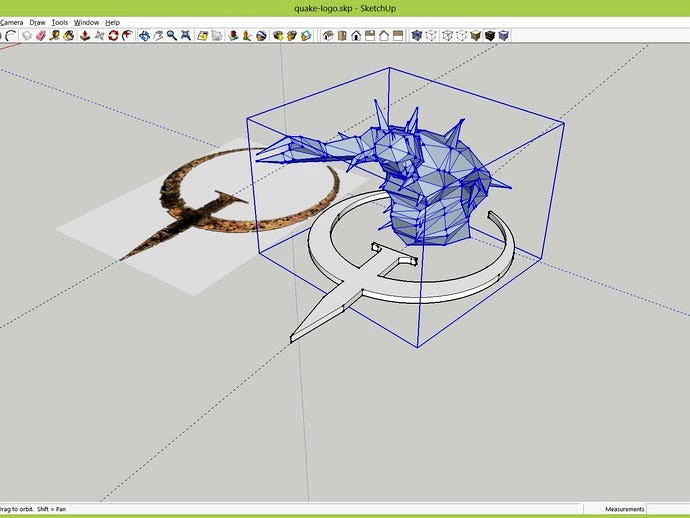690x518 pixels.
Task: Open the Help menu
Action: click(112, 22)
